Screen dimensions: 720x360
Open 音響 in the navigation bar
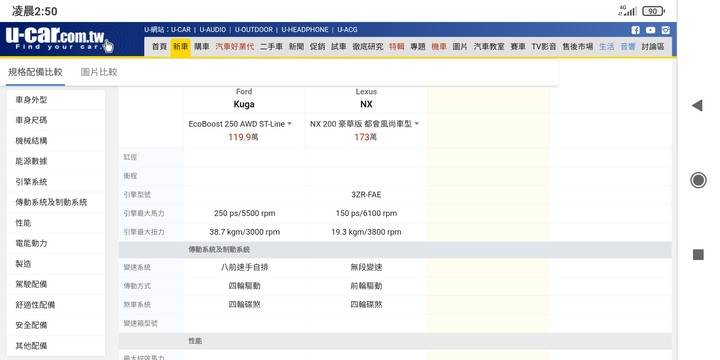coord(628,47)
